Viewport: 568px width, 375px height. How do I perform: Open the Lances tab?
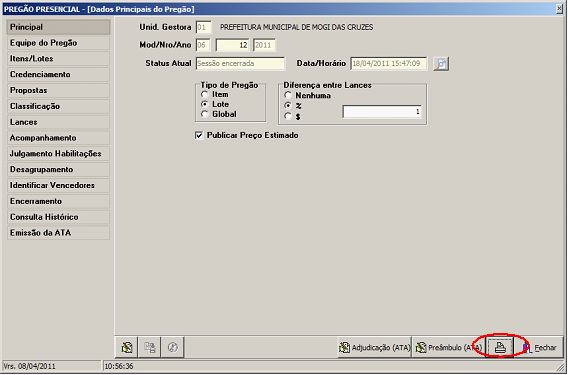[58, 122]
